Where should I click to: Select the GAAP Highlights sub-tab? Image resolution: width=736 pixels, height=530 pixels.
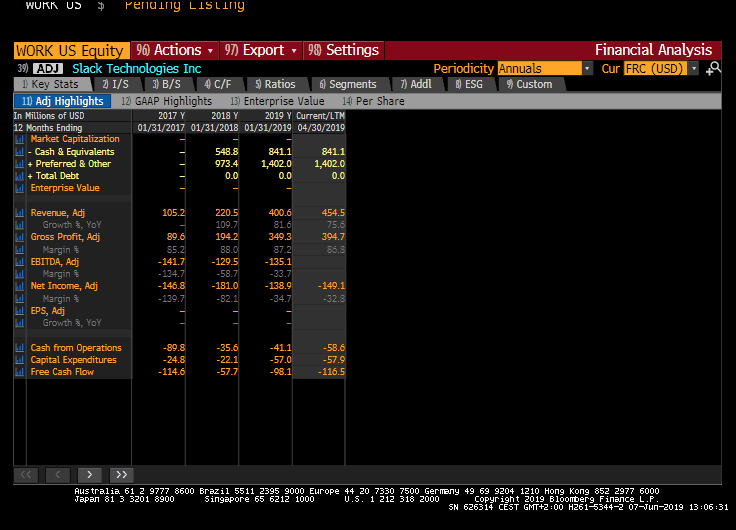pos(167,101)
